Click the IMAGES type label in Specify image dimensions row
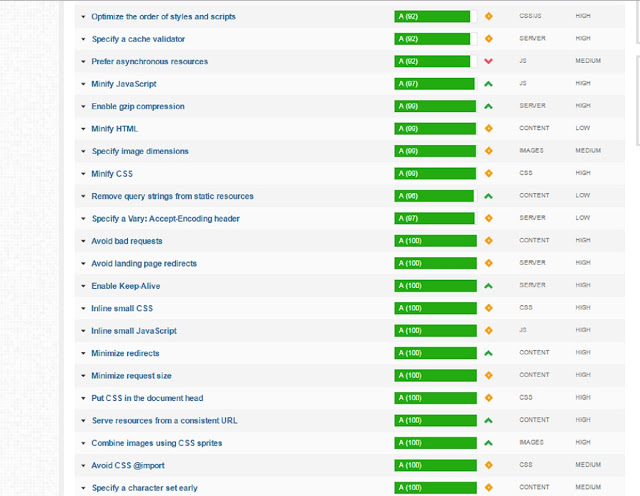 pos(531,151)
